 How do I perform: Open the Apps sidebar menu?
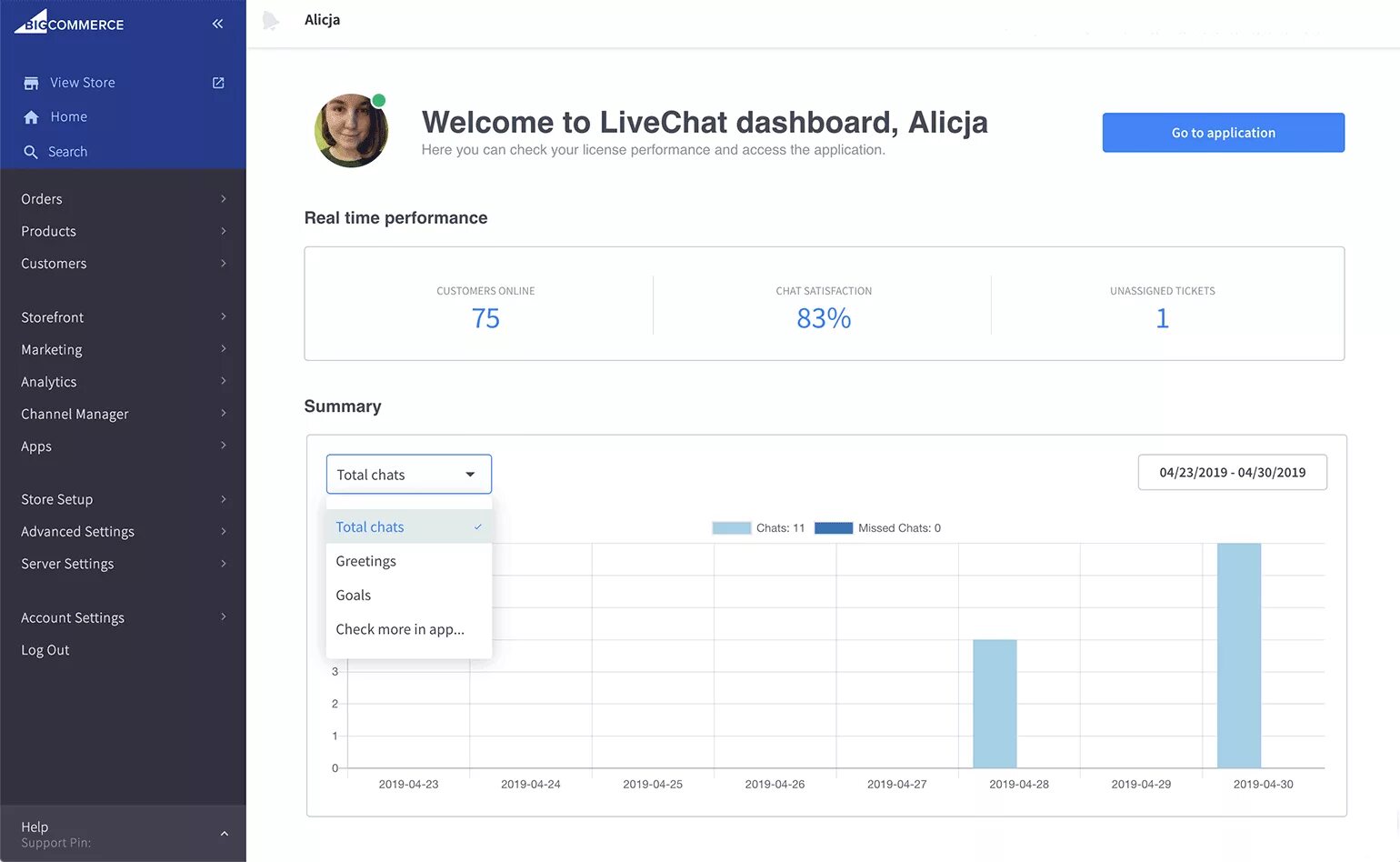point(123,446)
